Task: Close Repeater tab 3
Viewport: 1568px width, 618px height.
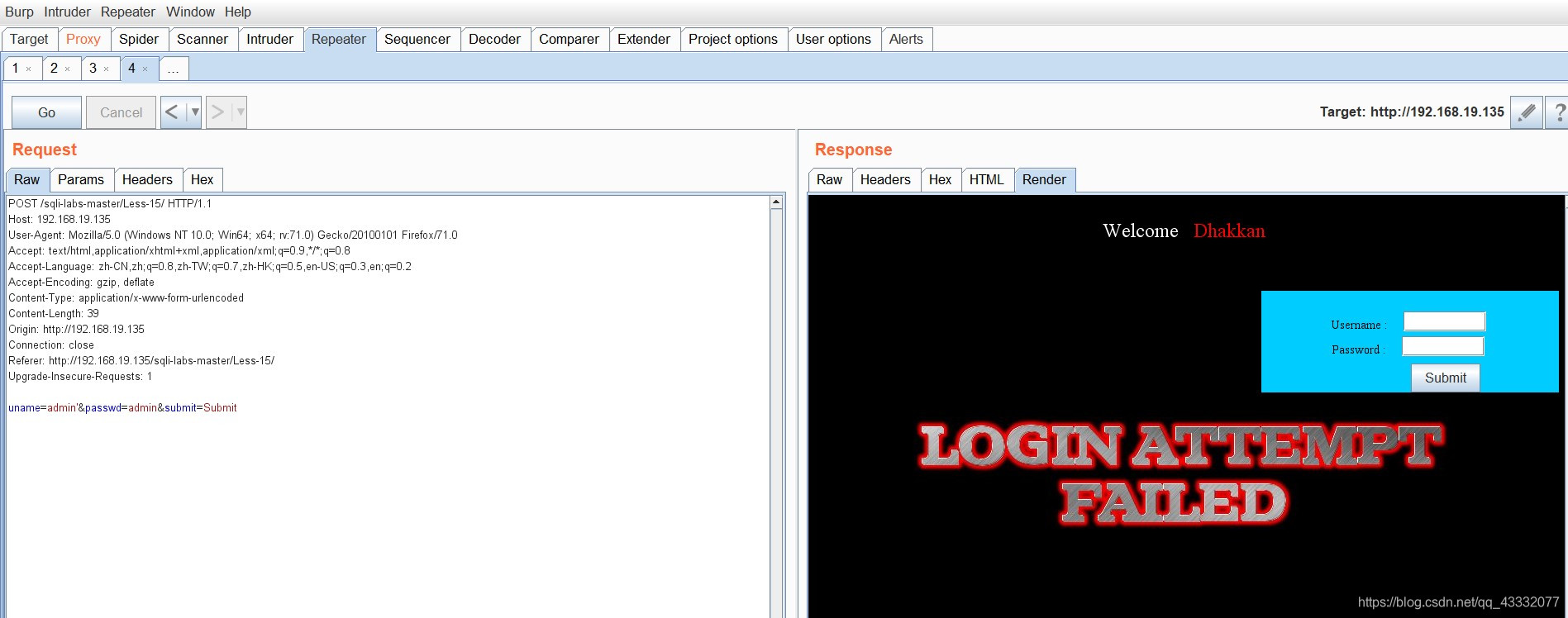Action: click(107, 69)
